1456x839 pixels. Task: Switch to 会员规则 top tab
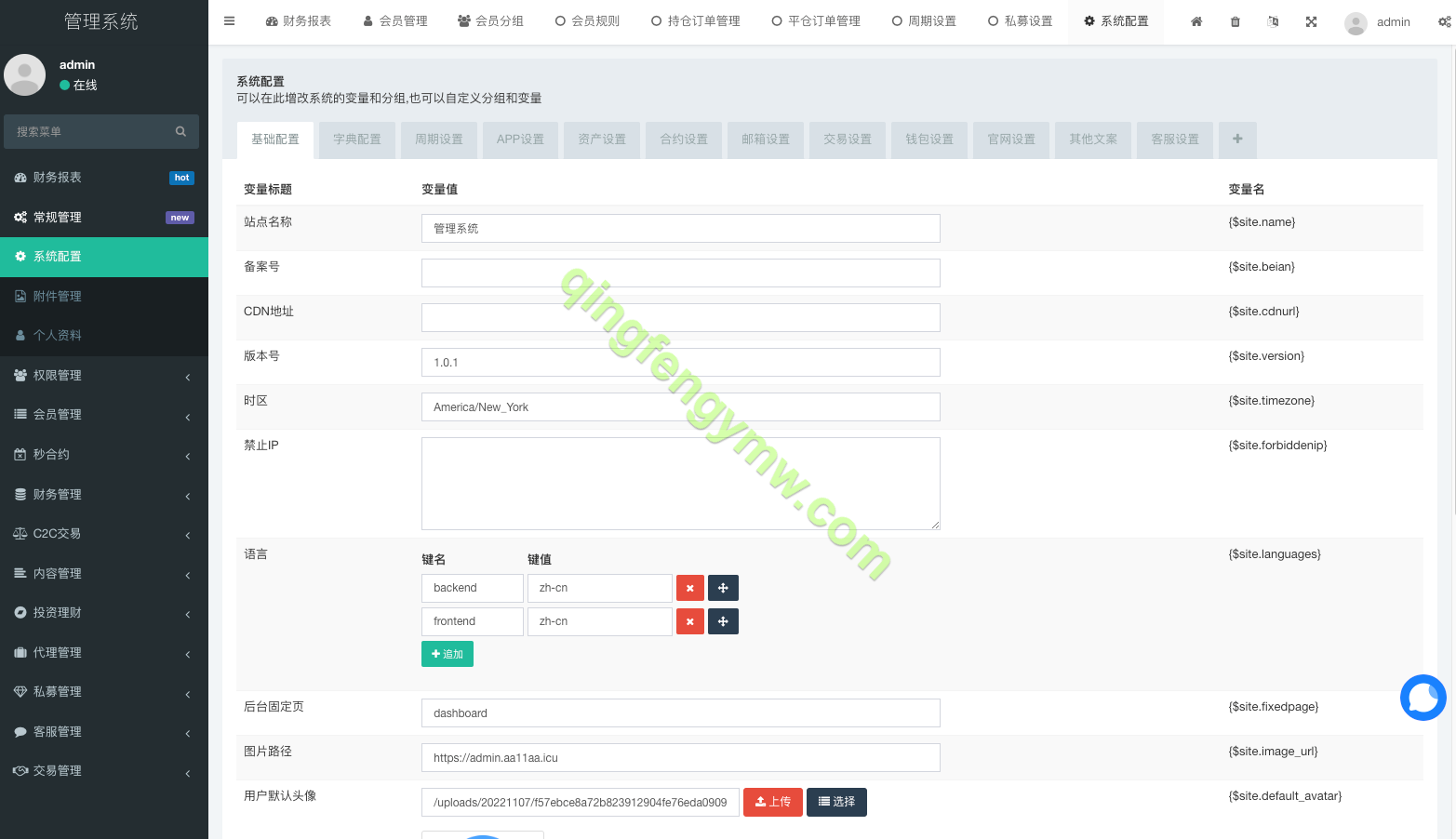[588, 21]
